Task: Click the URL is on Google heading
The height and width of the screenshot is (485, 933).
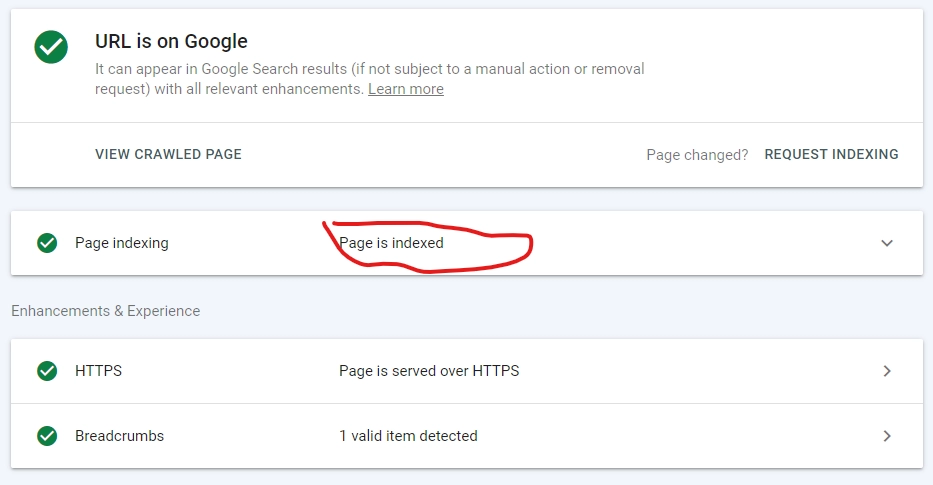Action: pyautogui.click(x=171, y=41)
